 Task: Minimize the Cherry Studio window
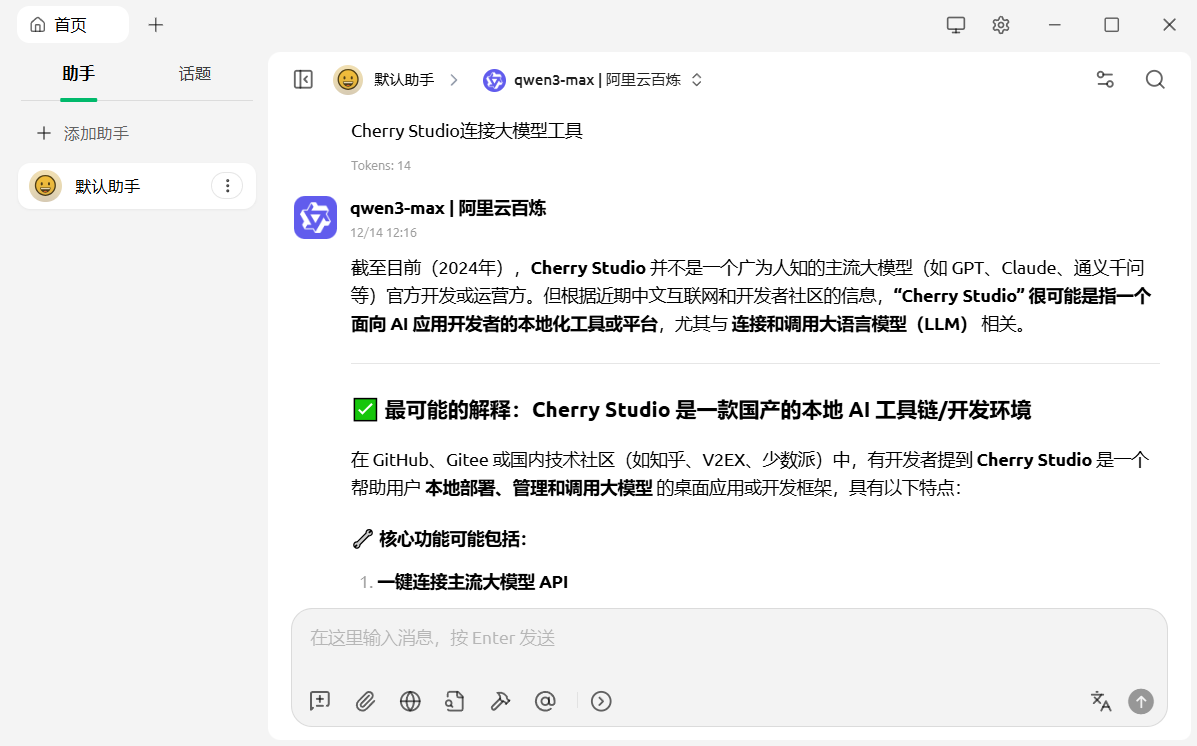click(x=1054, y=25)
